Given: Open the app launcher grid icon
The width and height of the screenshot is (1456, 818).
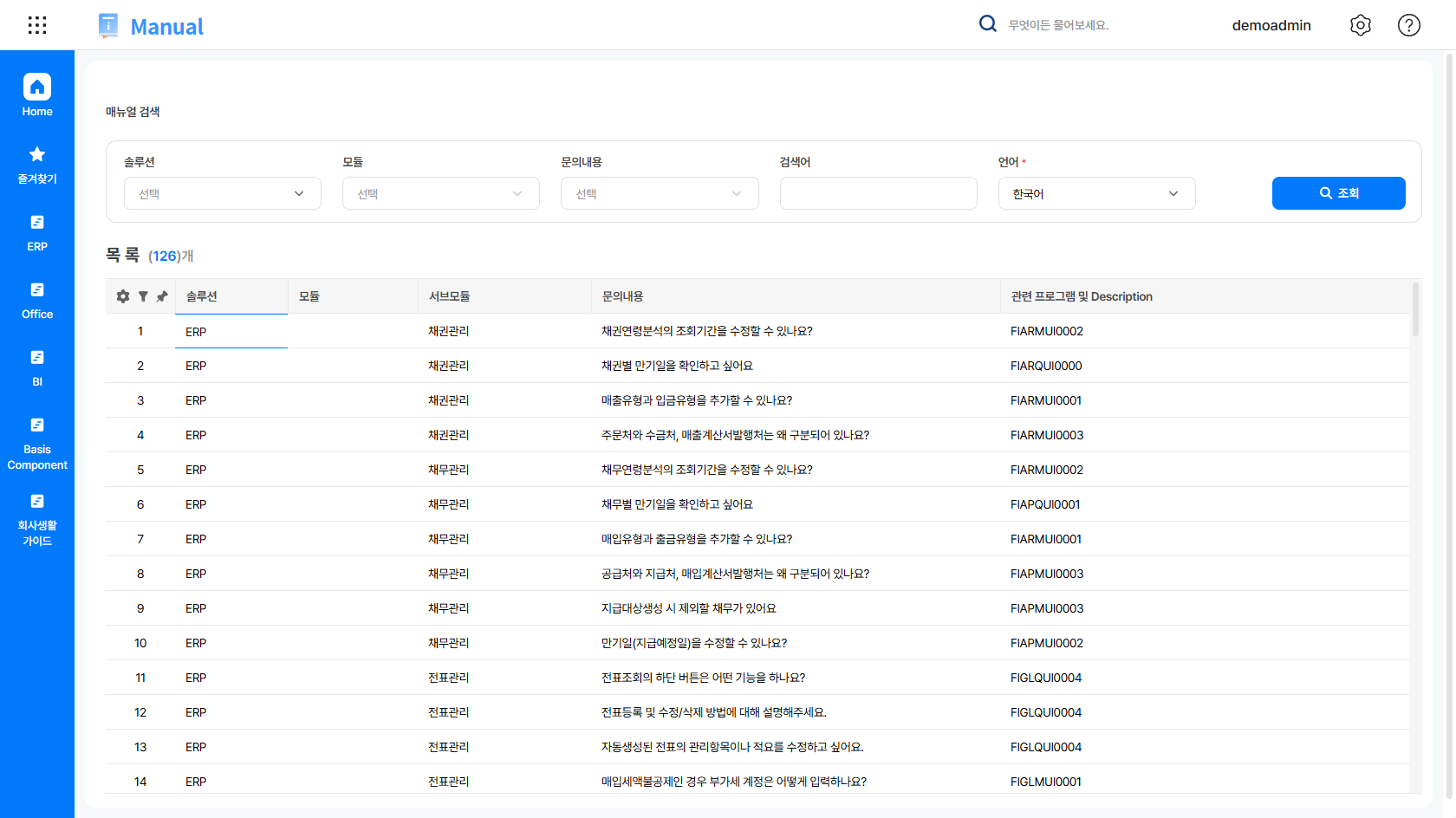Looking at the screenshot, I should click(x=37, y=25).
